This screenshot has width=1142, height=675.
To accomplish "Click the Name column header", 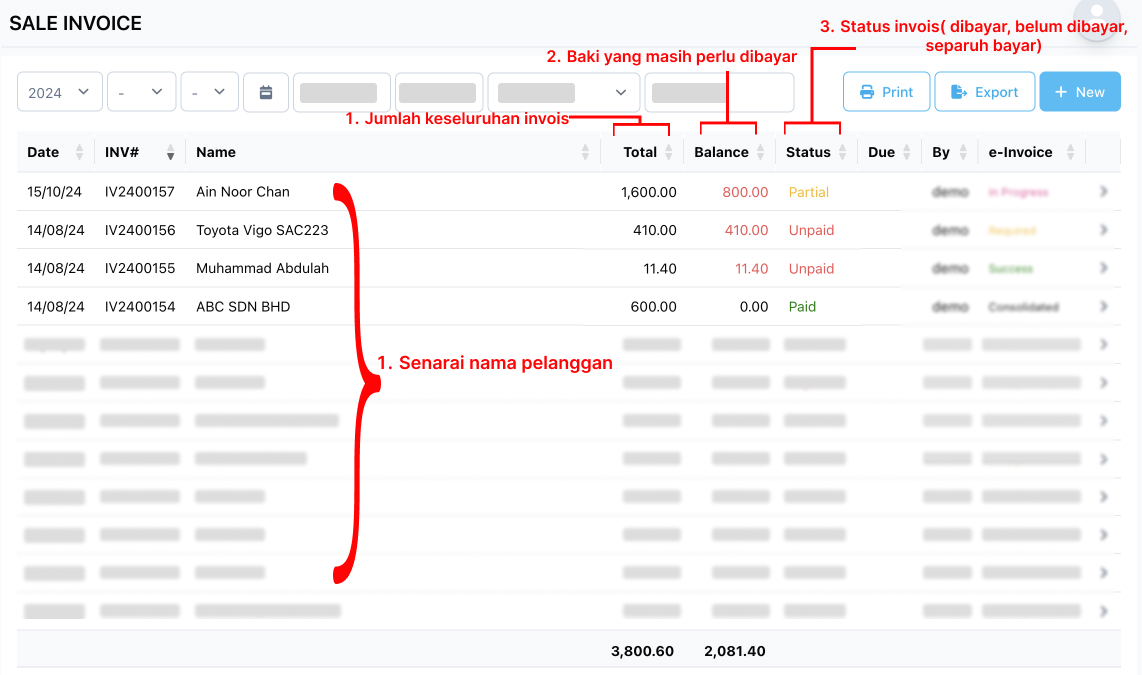I will (216, 152).
